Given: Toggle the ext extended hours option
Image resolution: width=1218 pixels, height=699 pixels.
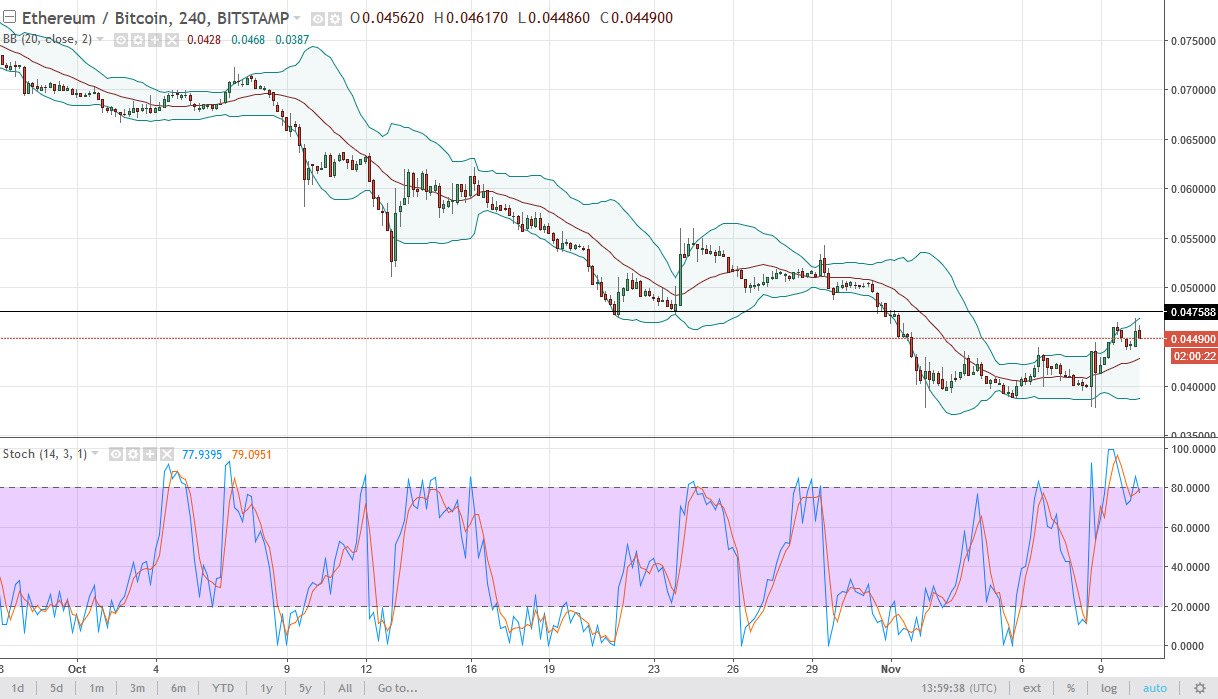Looking at the screenshot, I should 1032,688.
